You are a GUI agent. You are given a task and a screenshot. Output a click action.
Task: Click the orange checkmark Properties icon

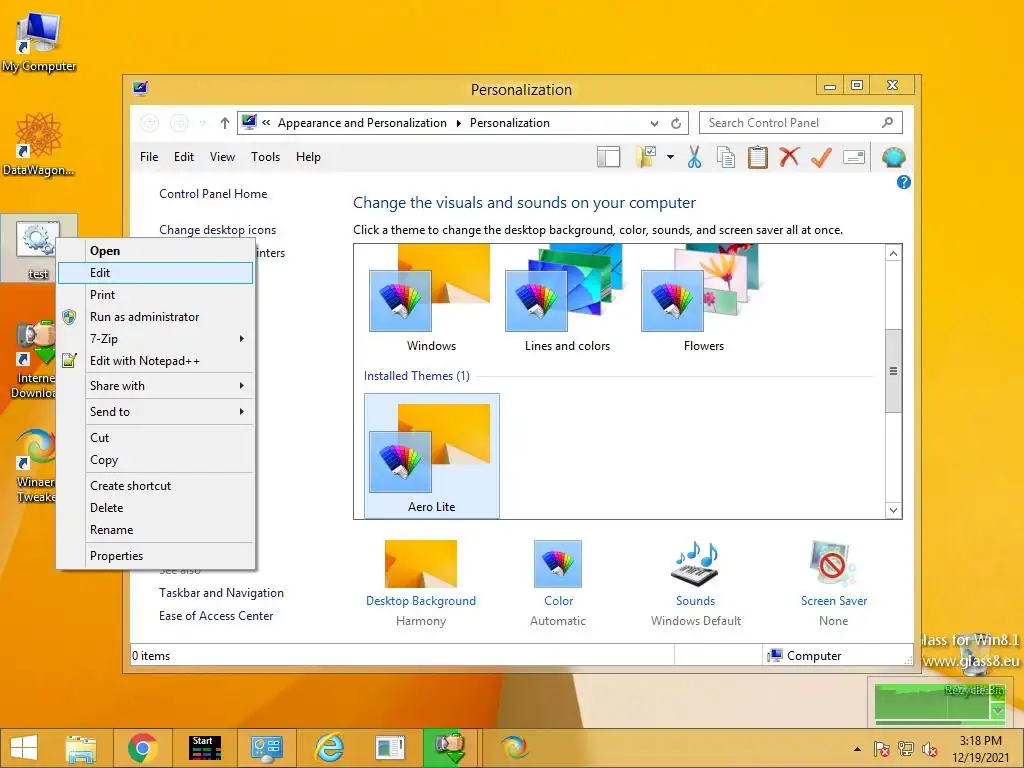click(x=822, y=157)
